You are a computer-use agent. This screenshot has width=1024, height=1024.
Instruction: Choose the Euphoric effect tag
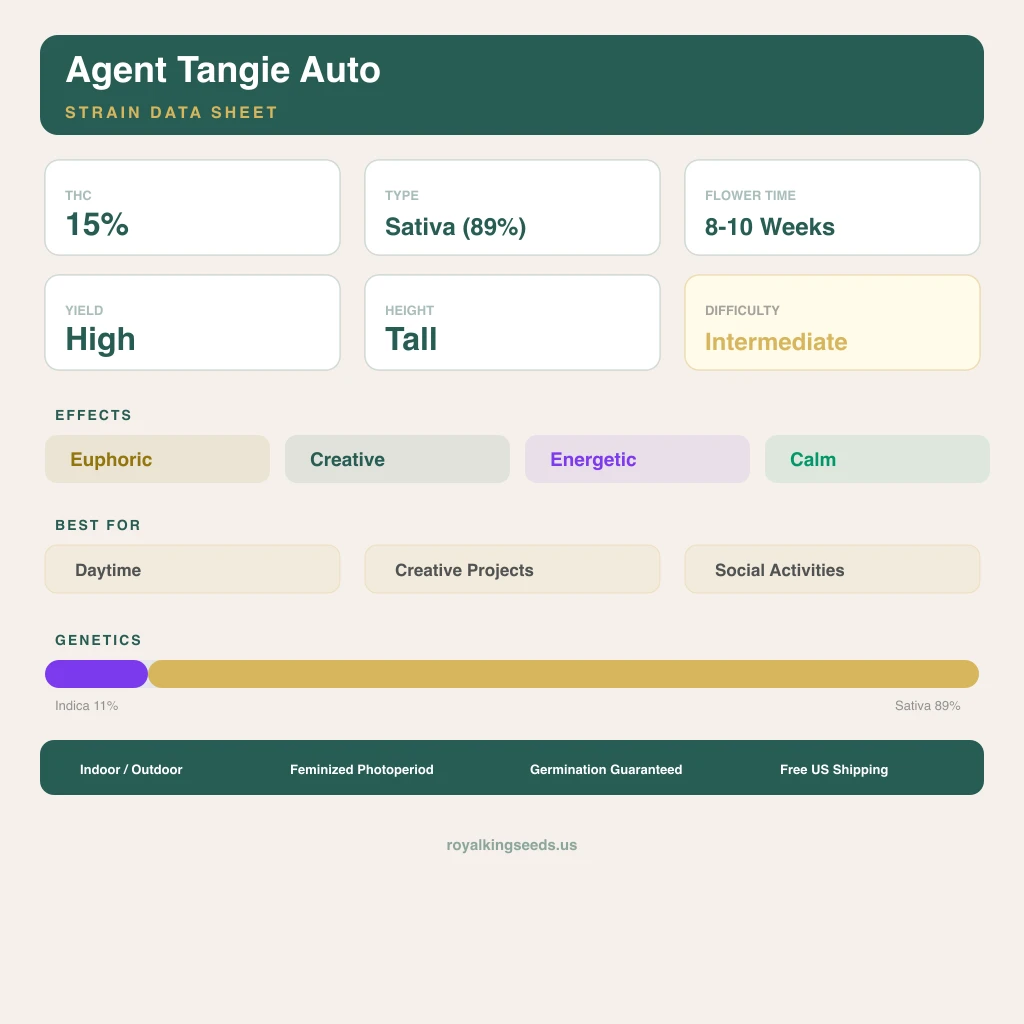(x=157, y=459)
